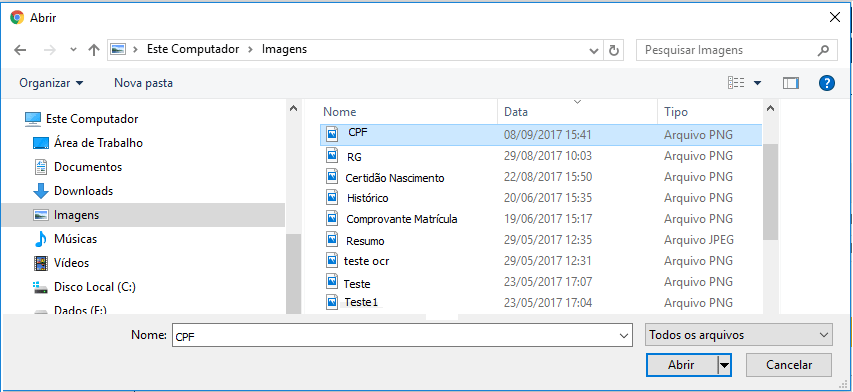Viewport: 853px width, 392px height.
Task: Click the Área de Trabalho desktop icon
Action: (41, 143)
